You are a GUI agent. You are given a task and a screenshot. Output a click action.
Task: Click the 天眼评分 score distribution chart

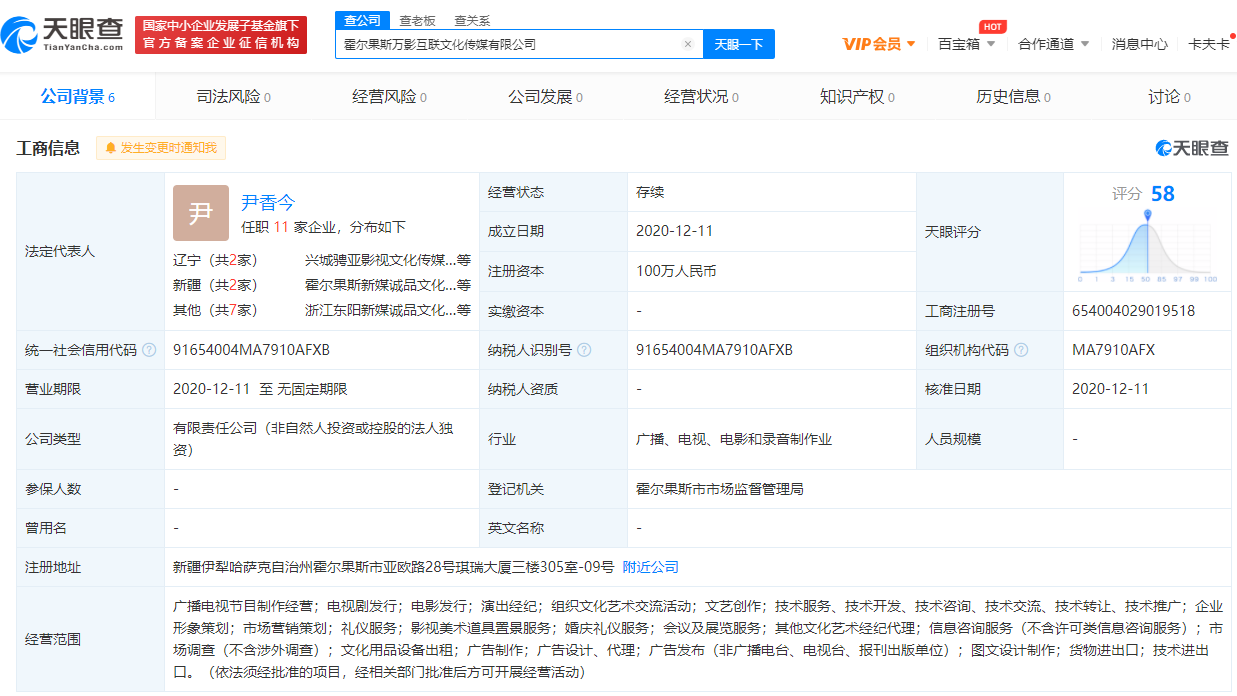pos(1147,248)
